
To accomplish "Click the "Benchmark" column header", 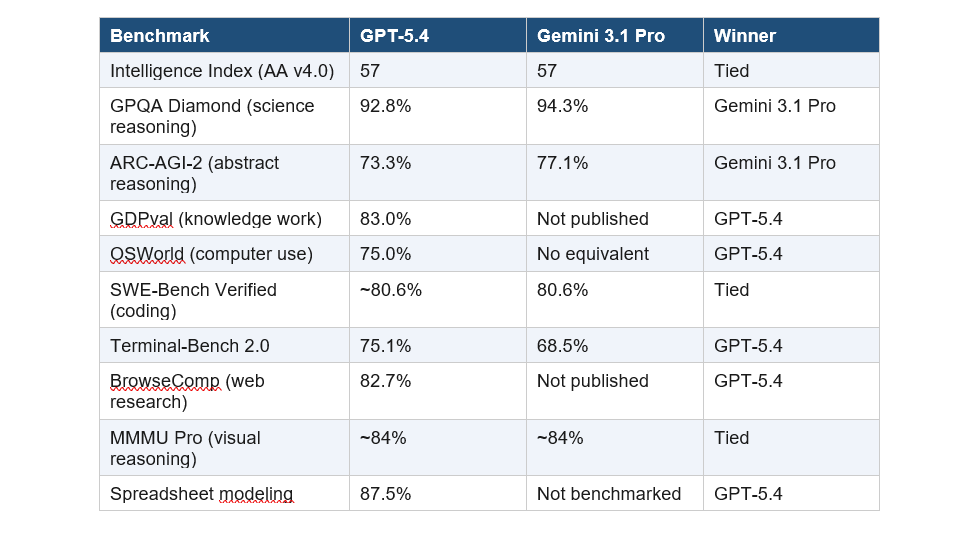I will (x=160, y=36).
